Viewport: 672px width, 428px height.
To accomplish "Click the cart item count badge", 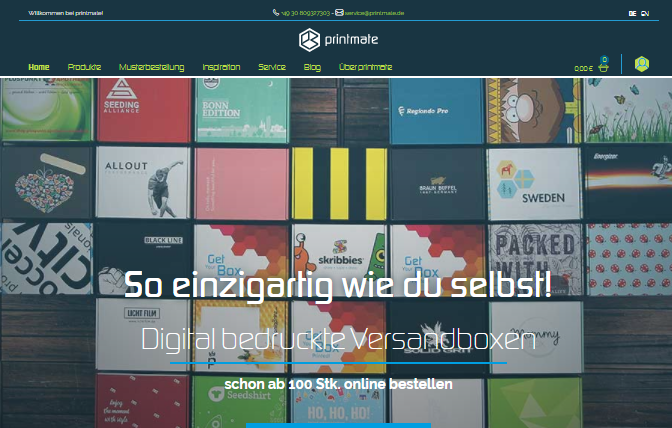I will (x=604, y=59).
